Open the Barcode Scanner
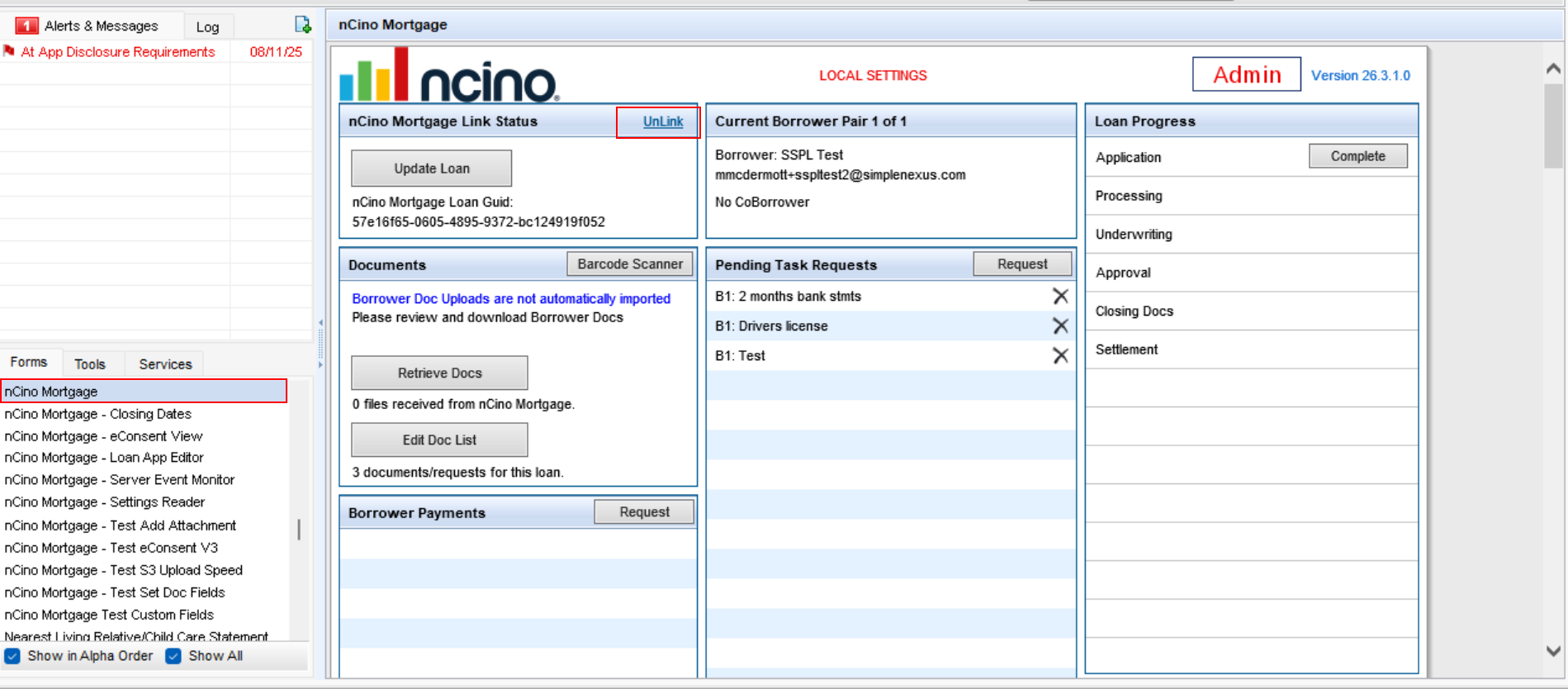1568x689 pixels. click(630, 264)
